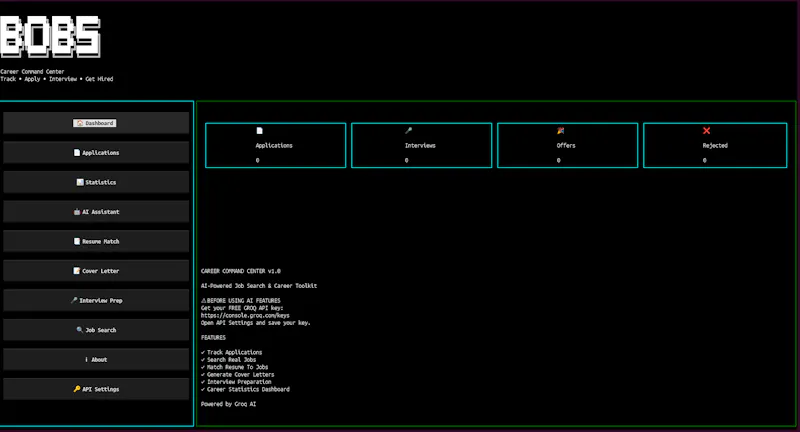
Task: Click the 0 count under Applications
Action: point(258,160)
